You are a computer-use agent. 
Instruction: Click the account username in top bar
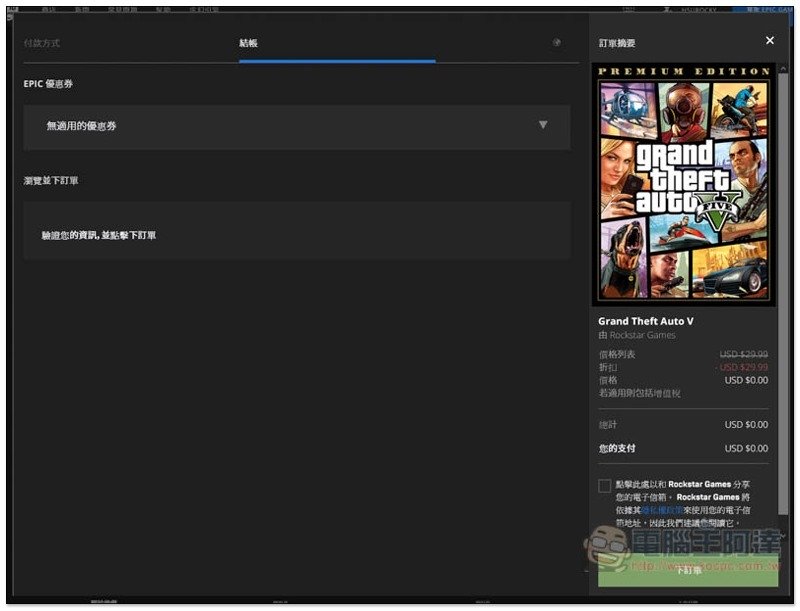click(696, 9)
